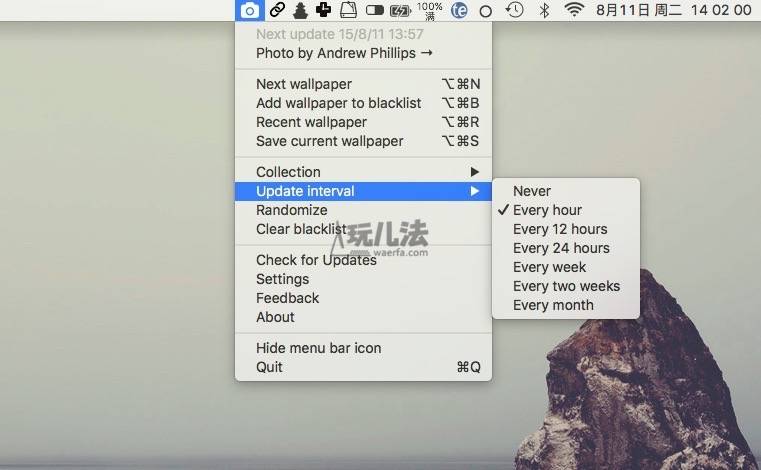Set update interval to Every two weeks
Image resolution: width=761 pixels, height=470 pixels.
click(x=566, y=286)
